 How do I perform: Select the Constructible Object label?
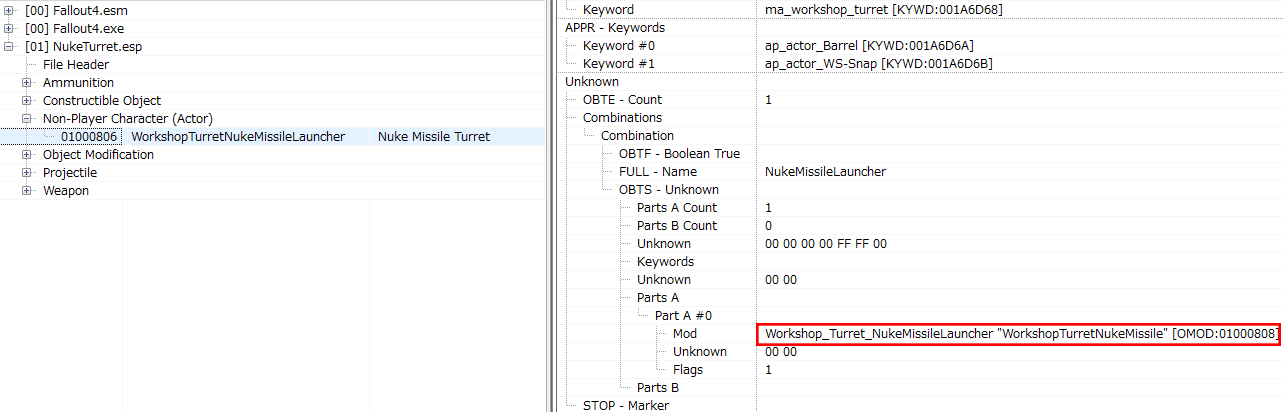(102, 100)
